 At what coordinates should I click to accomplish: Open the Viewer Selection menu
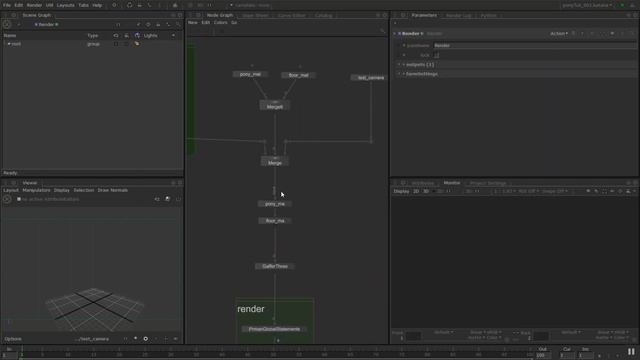tap(84, 191)
